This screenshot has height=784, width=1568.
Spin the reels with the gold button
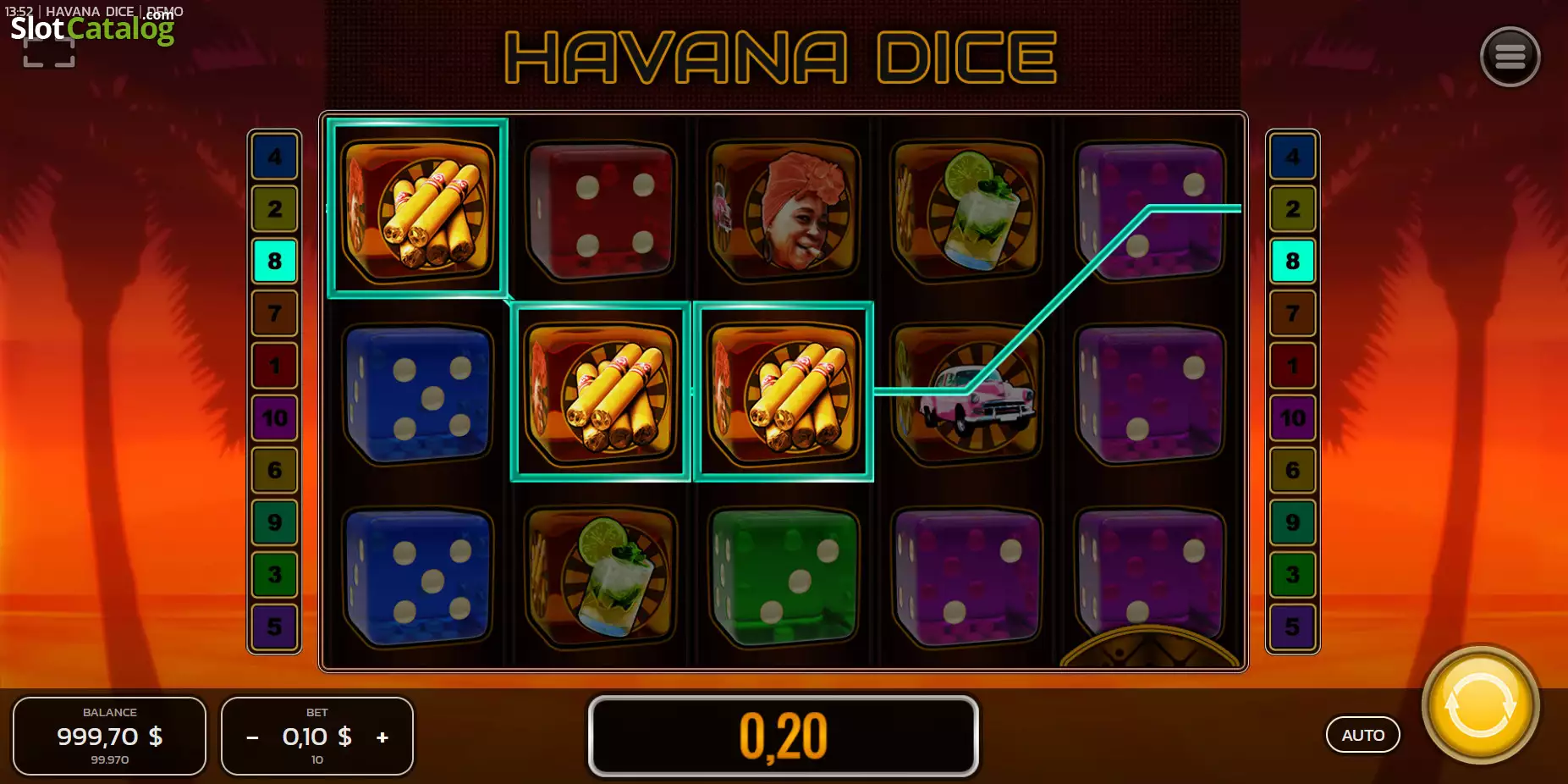1481,705
